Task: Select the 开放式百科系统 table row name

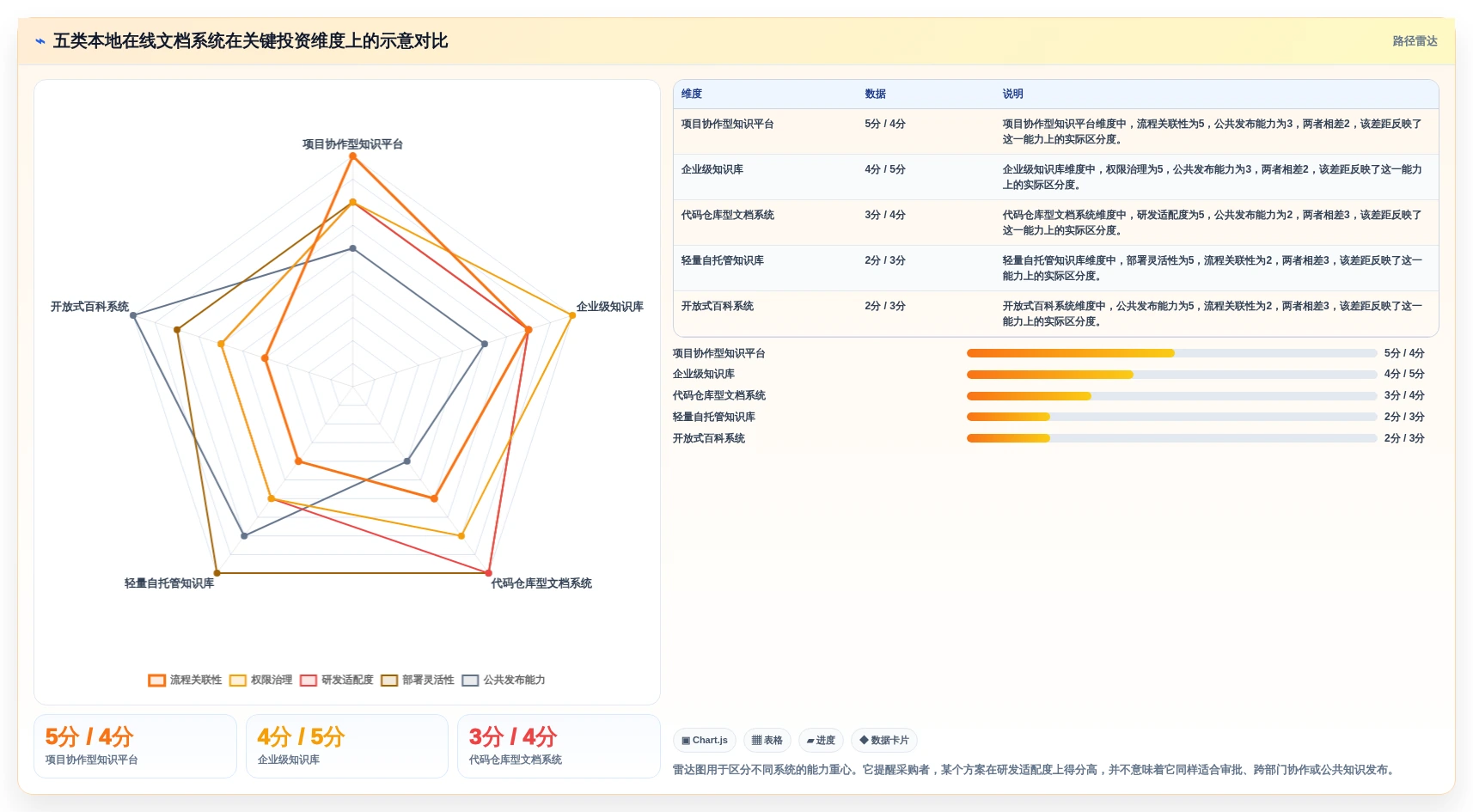Action: click(717, 306)
